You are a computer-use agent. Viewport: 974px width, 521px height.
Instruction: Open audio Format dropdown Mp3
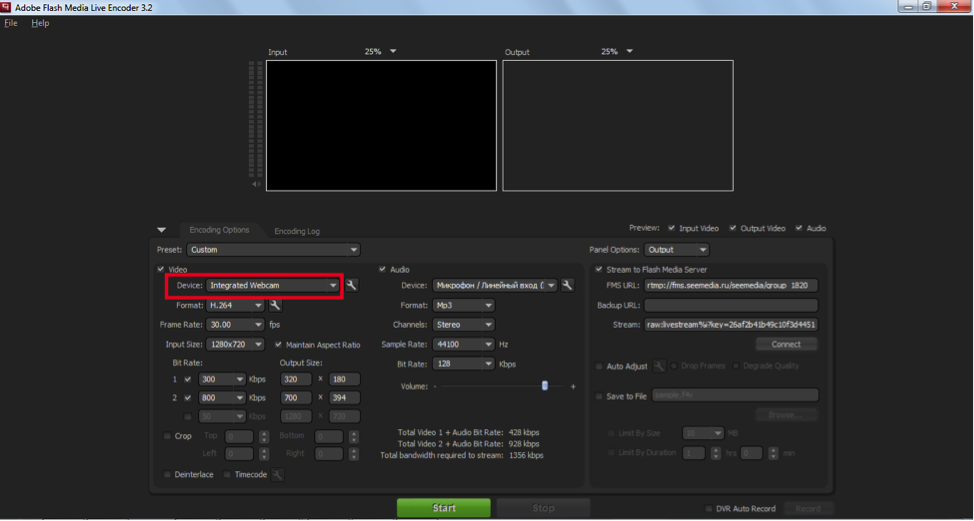[463, 306]
